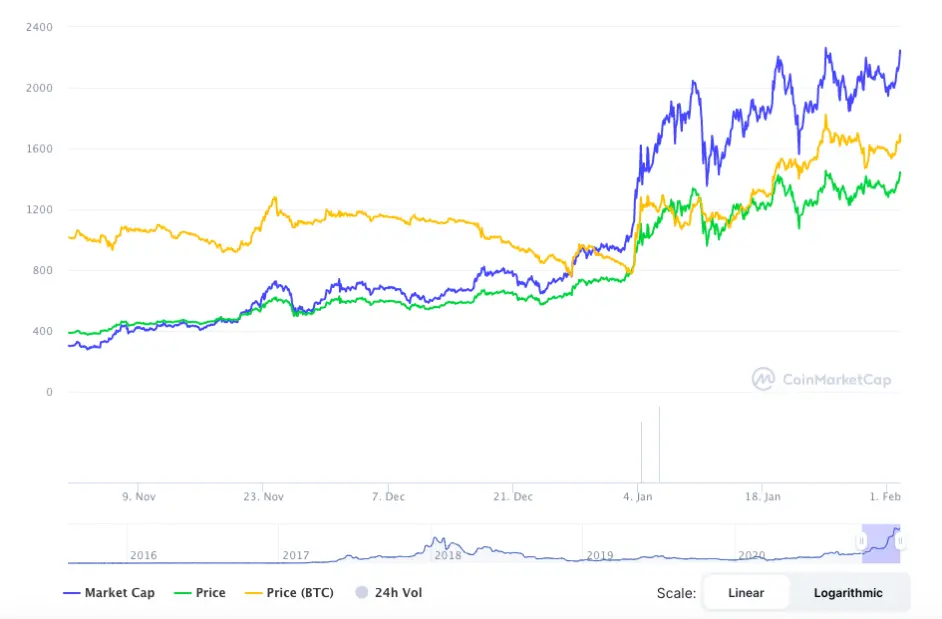942x619 pixels.
Task: Click the 2017 navigator label
Action: coord(296,555)
